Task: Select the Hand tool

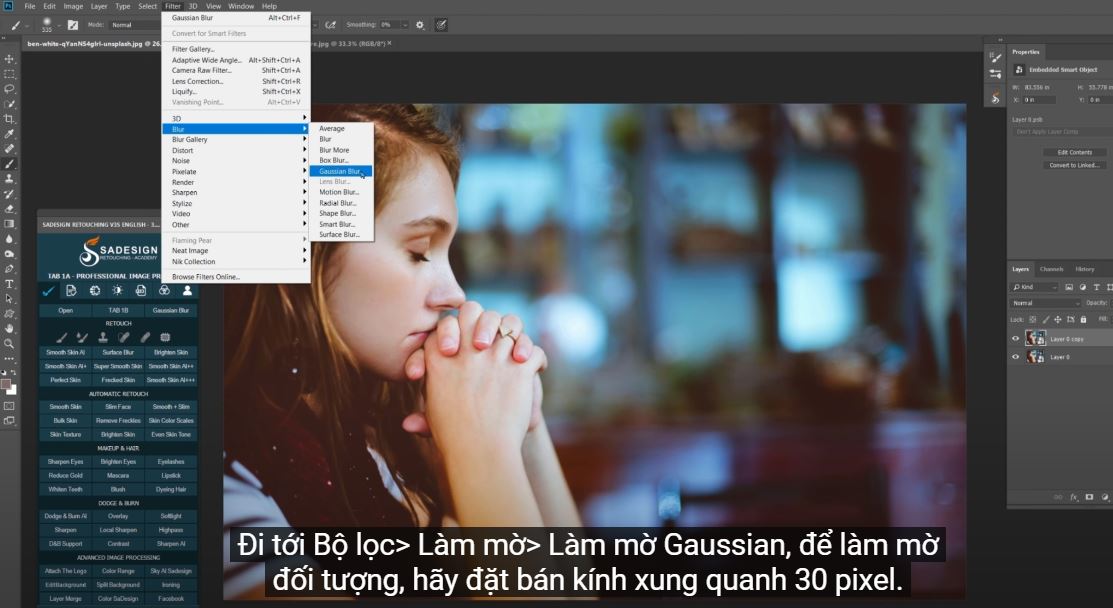Action: coord(9,328)
